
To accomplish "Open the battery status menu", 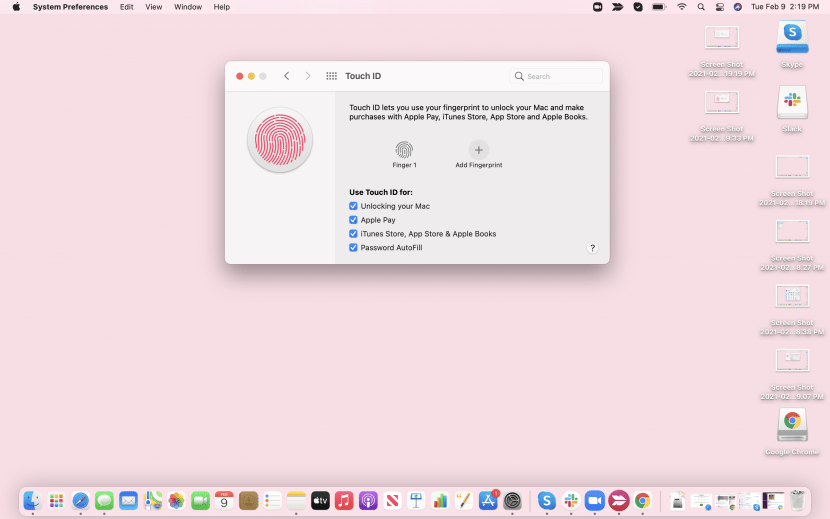I will pos(659,7).
